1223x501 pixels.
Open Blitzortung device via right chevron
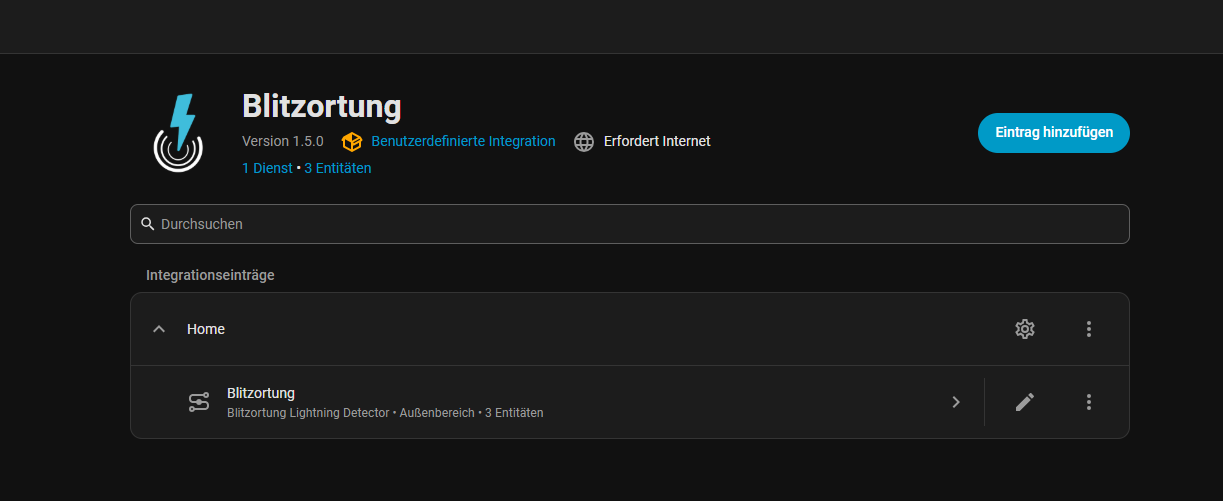(956, 402)
